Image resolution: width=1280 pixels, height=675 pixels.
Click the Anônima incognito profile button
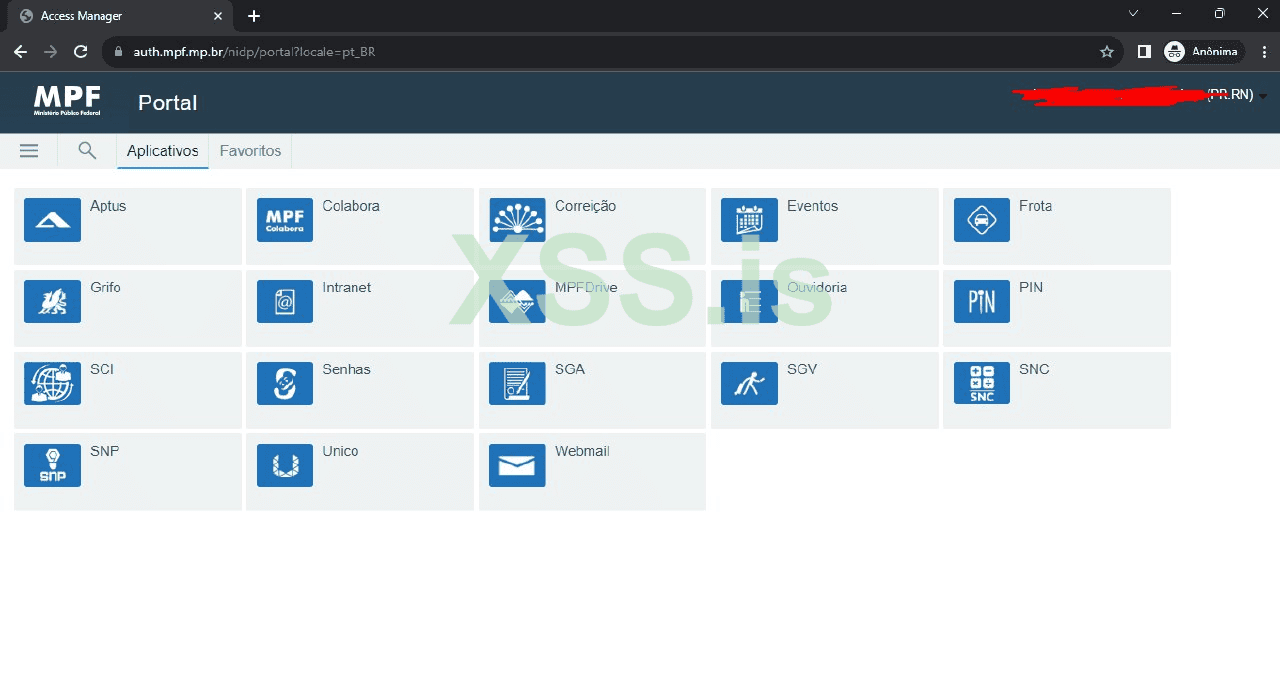[1203, 52]
